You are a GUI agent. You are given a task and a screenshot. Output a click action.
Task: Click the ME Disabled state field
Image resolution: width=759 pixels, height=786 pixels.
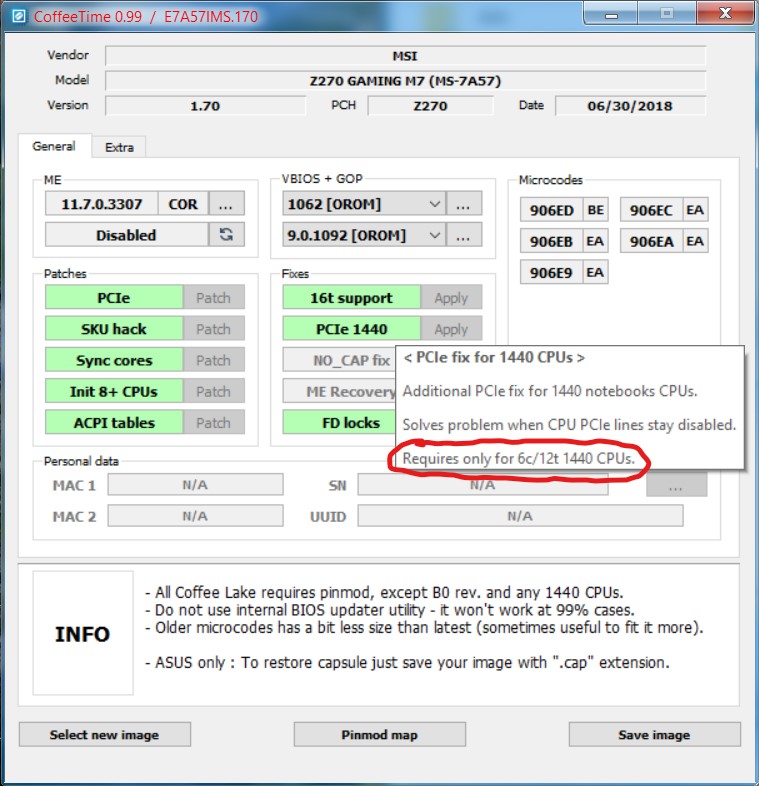pyautogui.click(x=126, y=235)
